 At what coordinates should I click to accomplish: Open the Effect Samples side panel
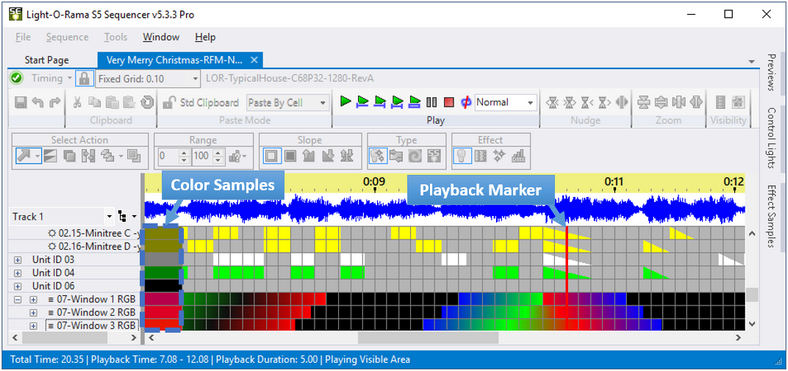point(771,216)
